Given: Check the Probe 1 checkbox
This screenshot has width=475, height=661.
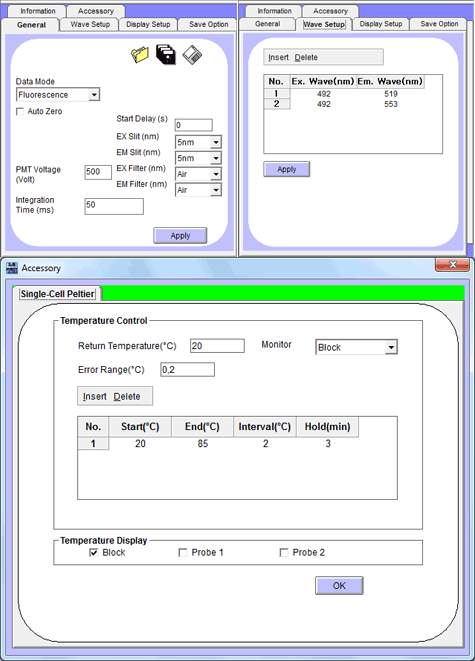Looking at the screenshot, I should [x=183, y=552].
